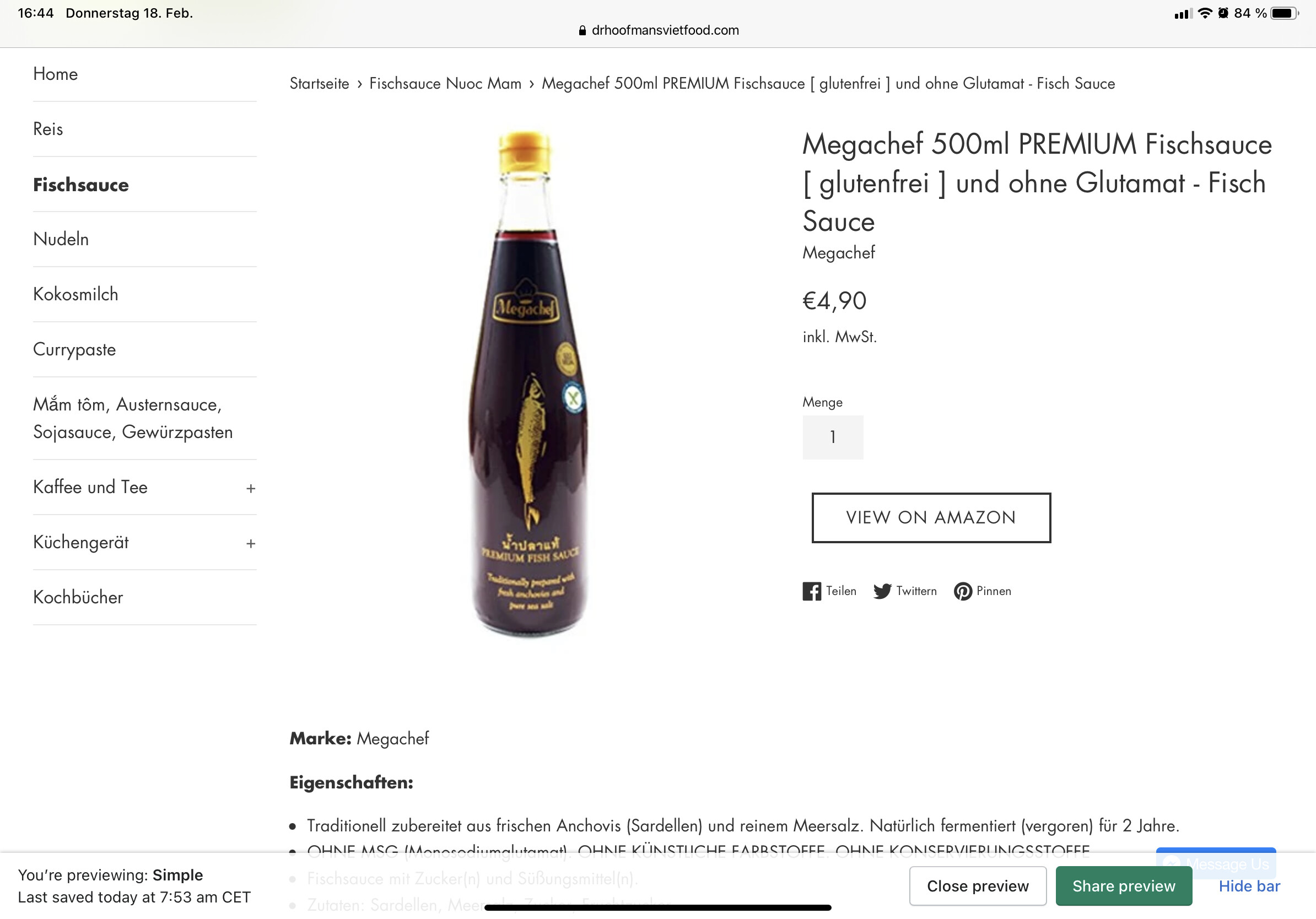Tap the battery icon in status bar
The width and height of the screenshot is (1316, 919).
coord(1285,13)
